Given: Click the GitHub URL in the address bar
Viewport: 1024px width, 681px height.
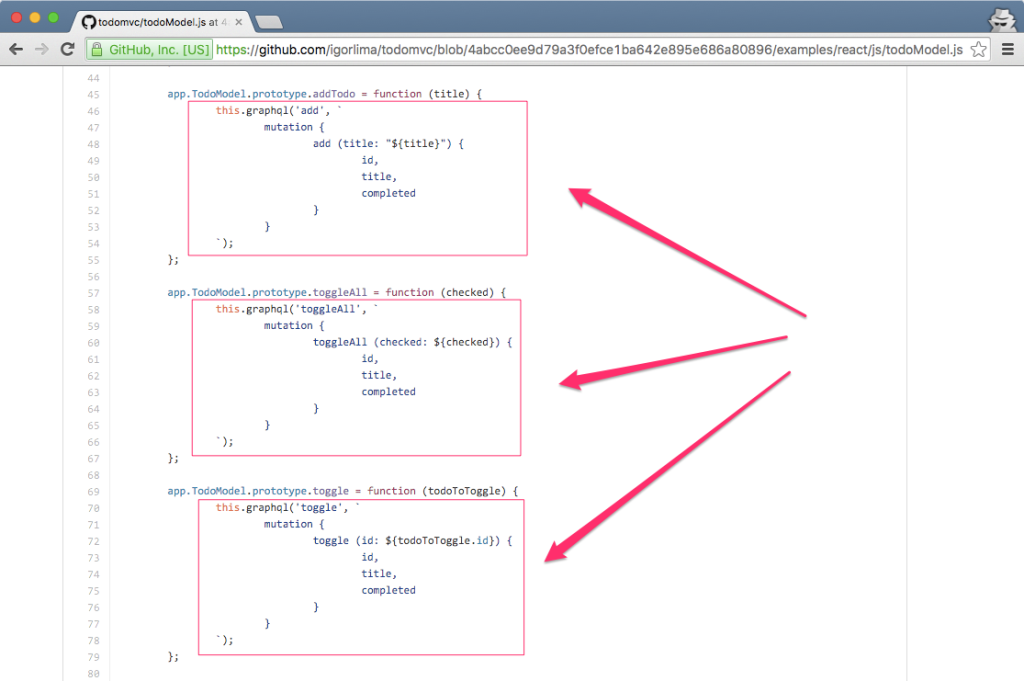Looking at the screenshot, I should pyautogui.click(x=589, y=50).
